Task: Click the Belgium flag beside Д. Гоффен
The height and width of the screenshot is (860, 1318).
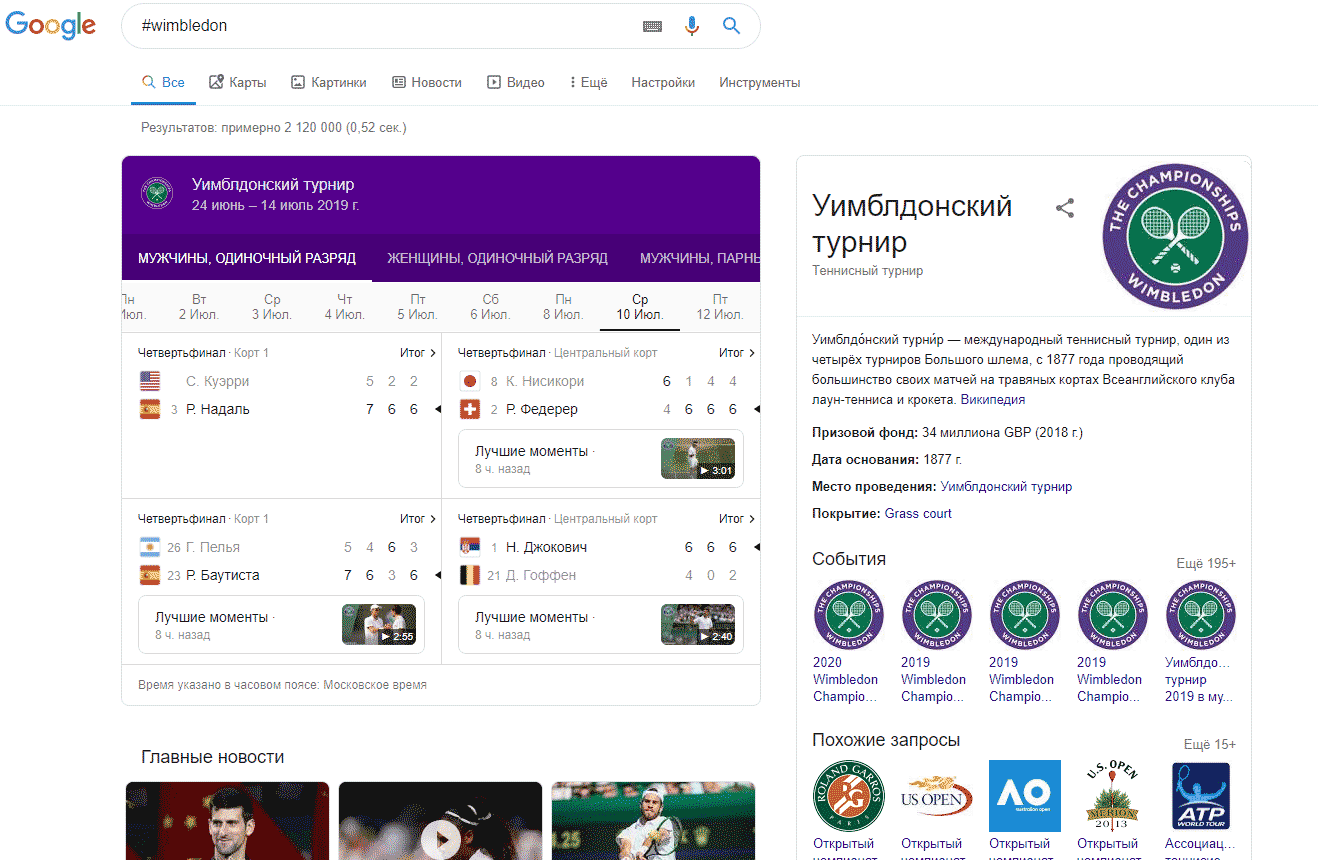Action: coord(470,575)
